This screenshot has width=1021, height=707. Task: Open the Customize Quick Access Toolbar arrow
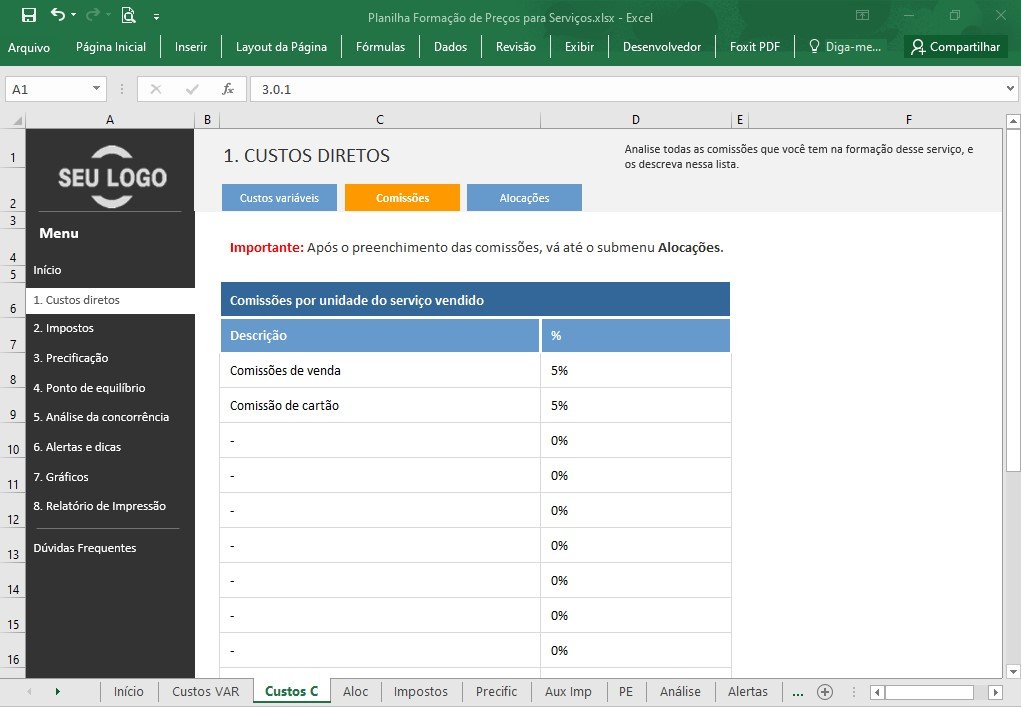(156, 17)
